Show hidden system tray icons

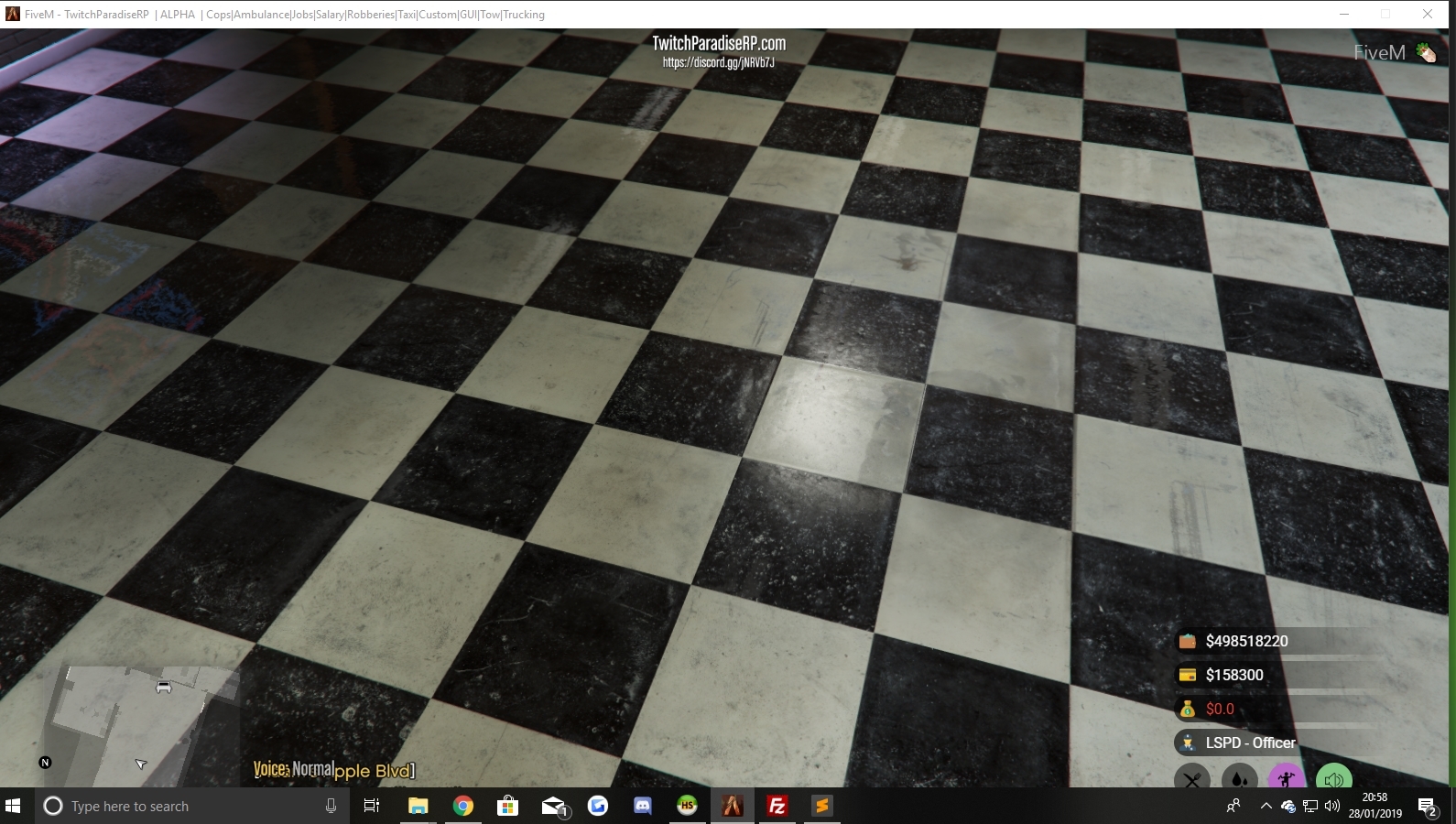[1266, 806]
